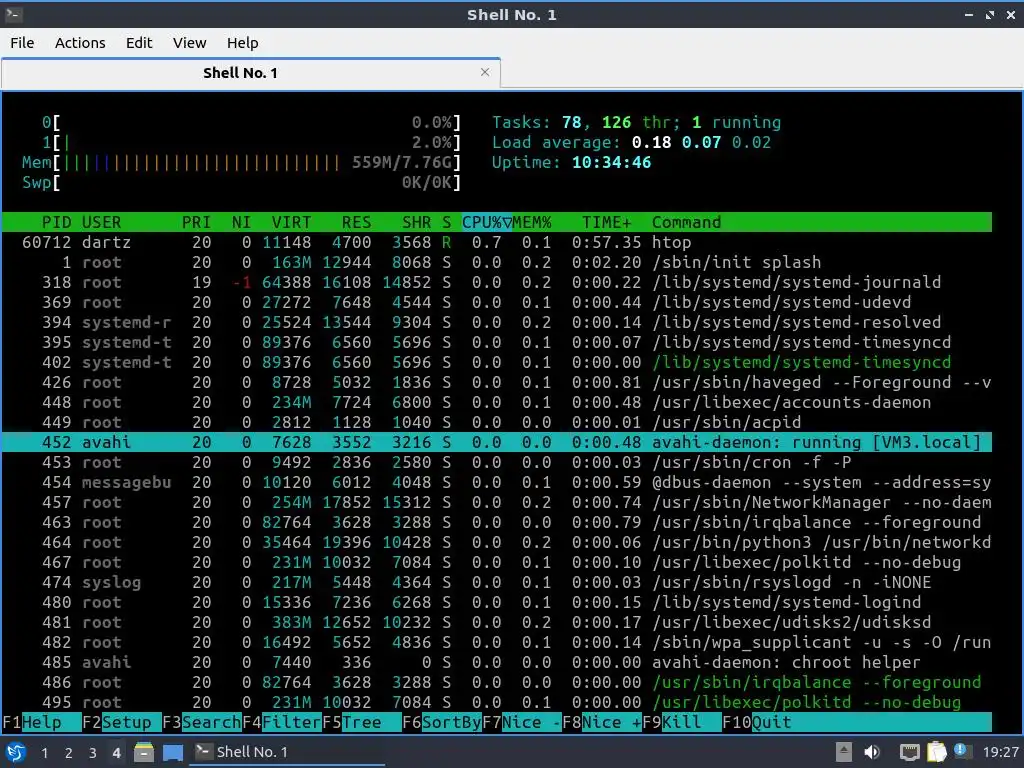Viewport: 1024px width, 768px height.
Task: Sort by the Command column header
Action: [x=686, y=222]
